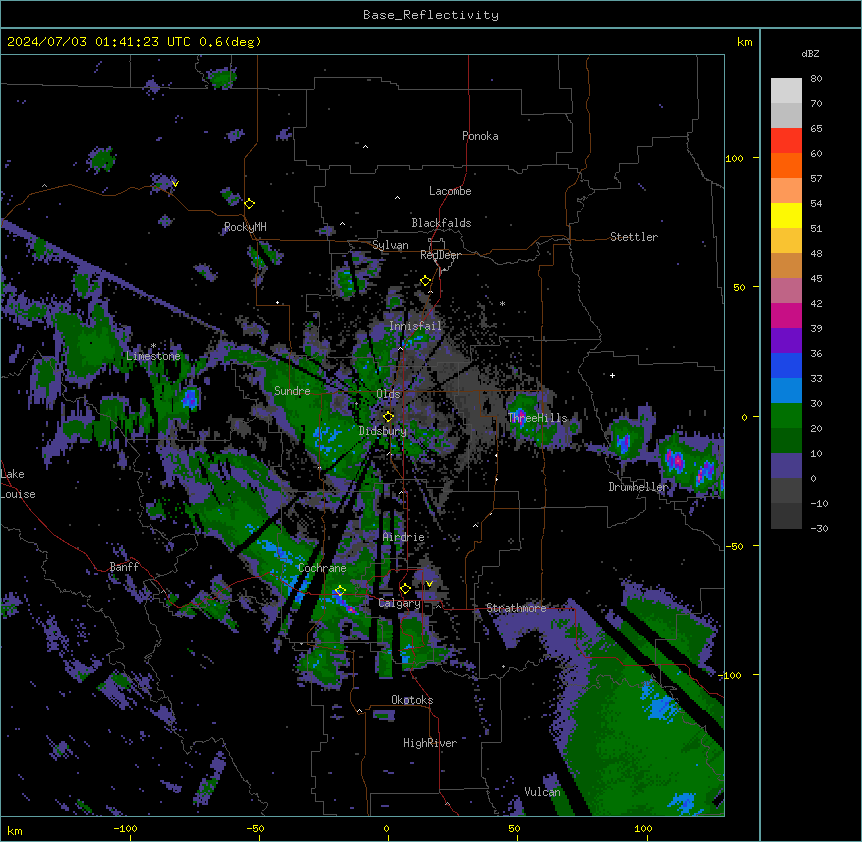Click the yellow diamond marker near RockyMH
The image size is (862, 842).
pos(250,203)
